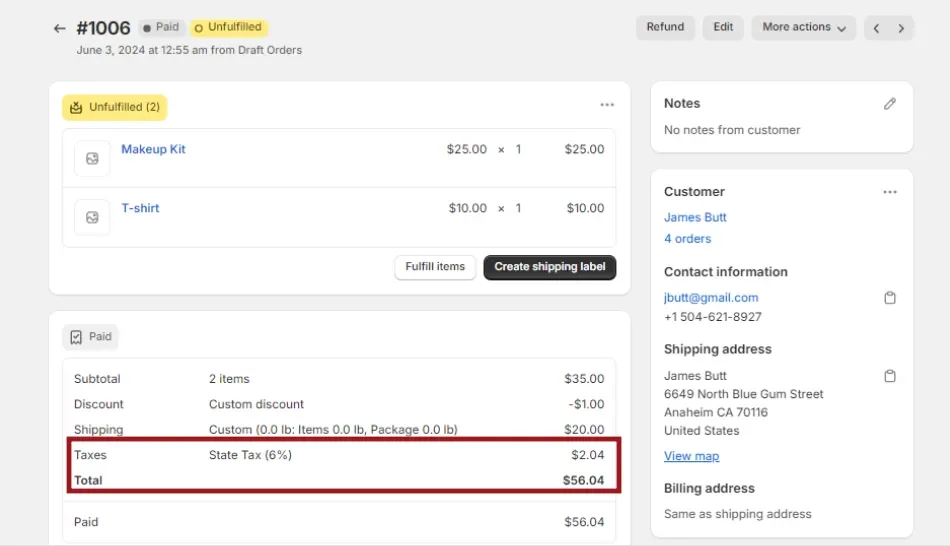This screenshot has height=546, width=950.
Task: Click the View map link
Action: tap(691, 456)
